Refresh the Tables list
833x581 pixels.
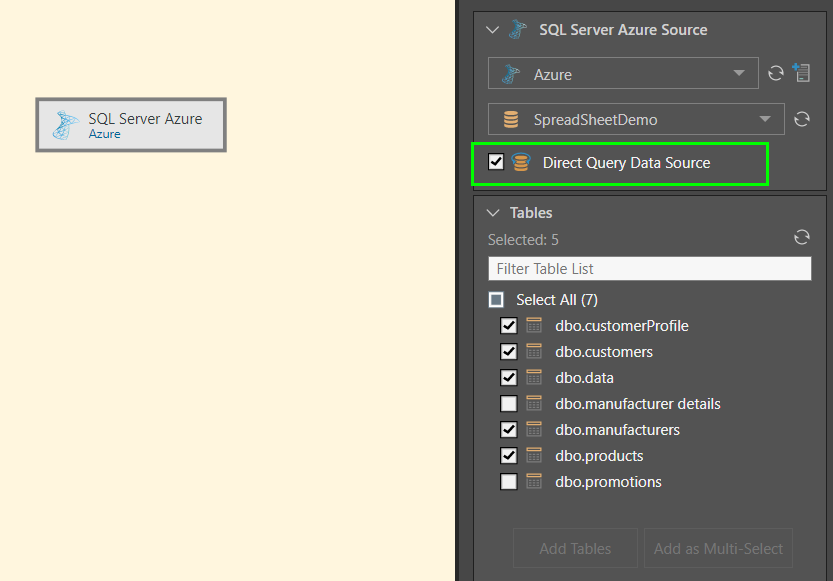[x=801, y=238]
